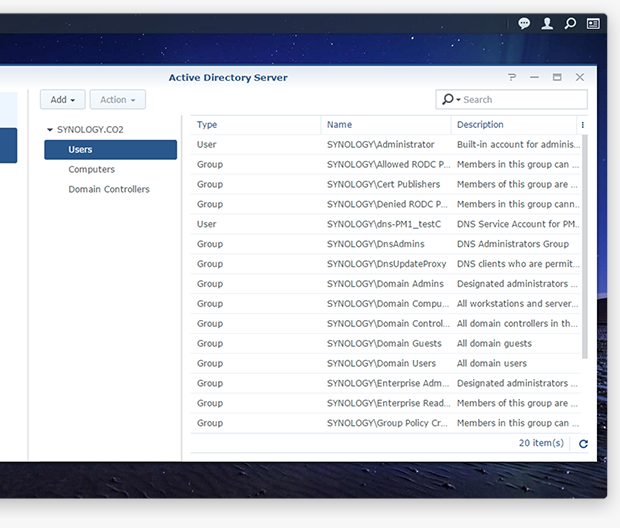Select the SYNOLOGY\Domain Control... row
This screenshot has width=620, height=528.
coord(386,324)
